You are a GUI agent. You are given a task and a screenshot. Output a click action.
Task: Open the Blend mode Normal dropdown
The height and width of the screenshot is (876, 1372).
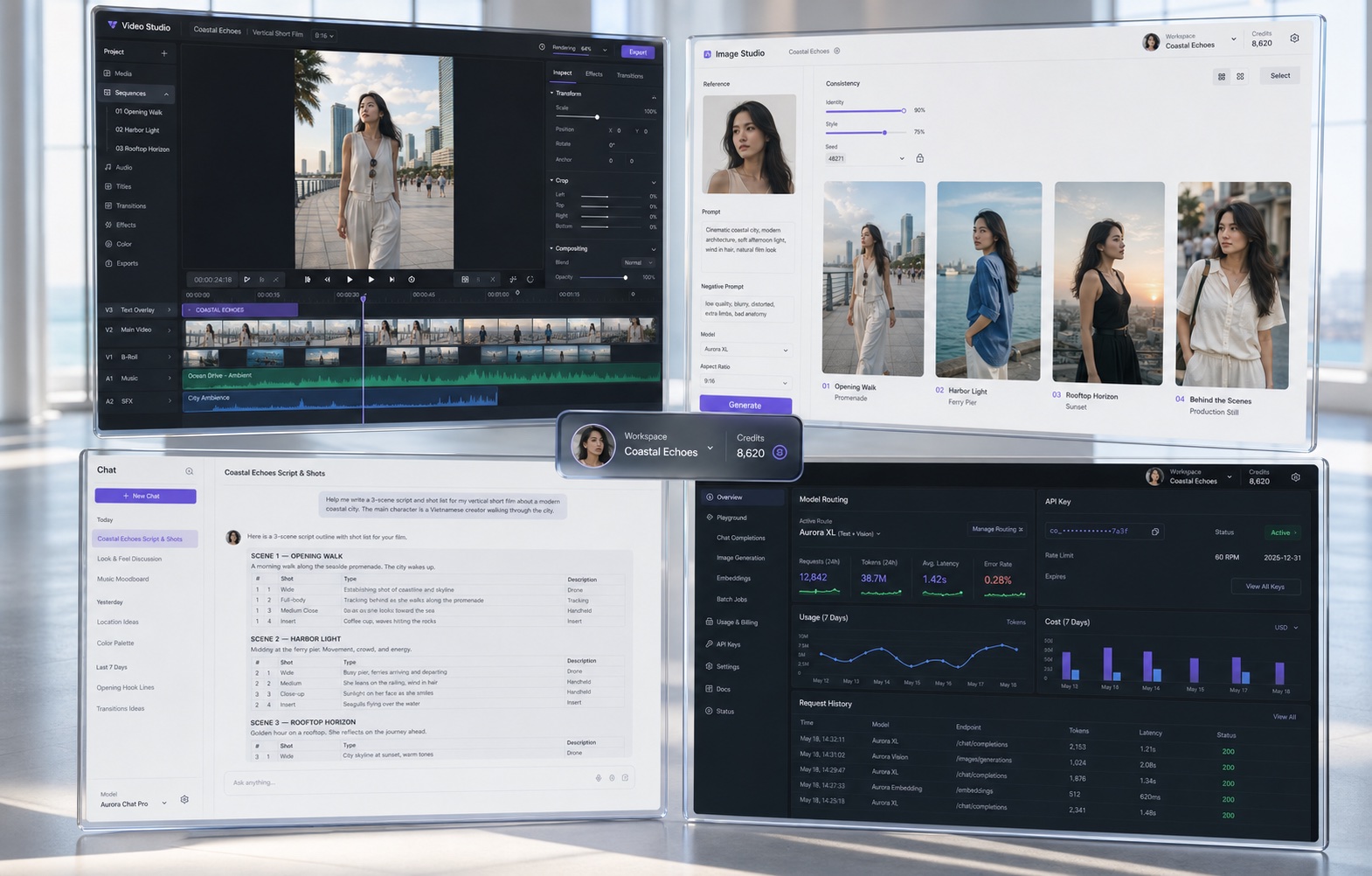638,262
